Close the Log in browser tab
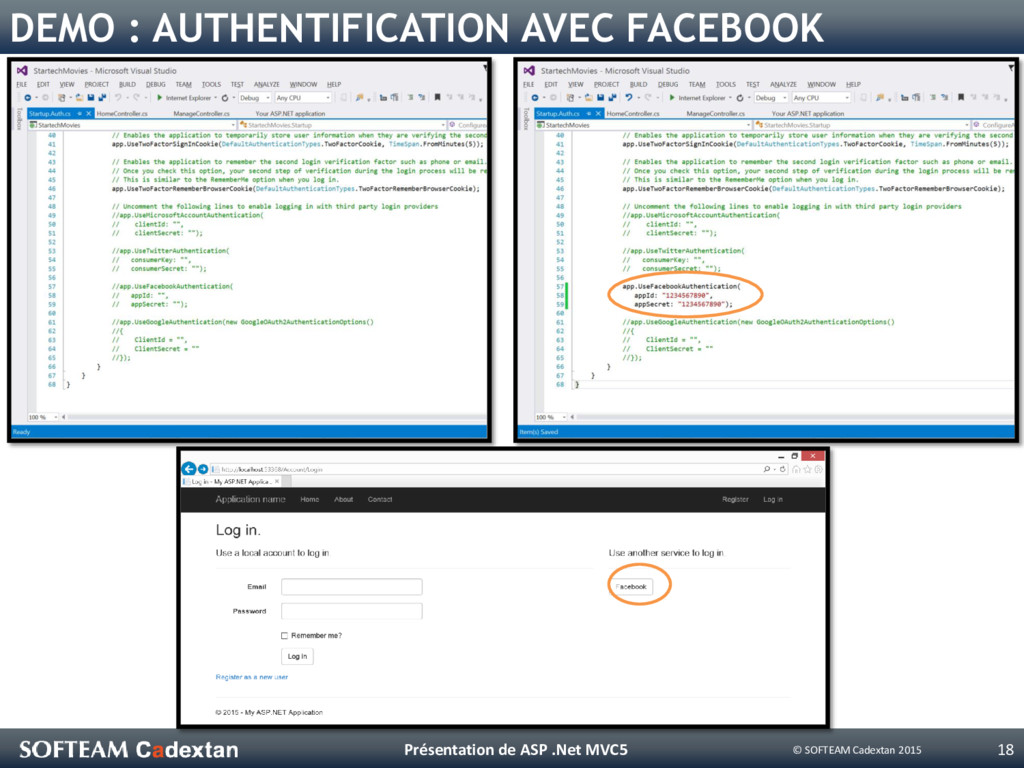 [x=277, y=481]
